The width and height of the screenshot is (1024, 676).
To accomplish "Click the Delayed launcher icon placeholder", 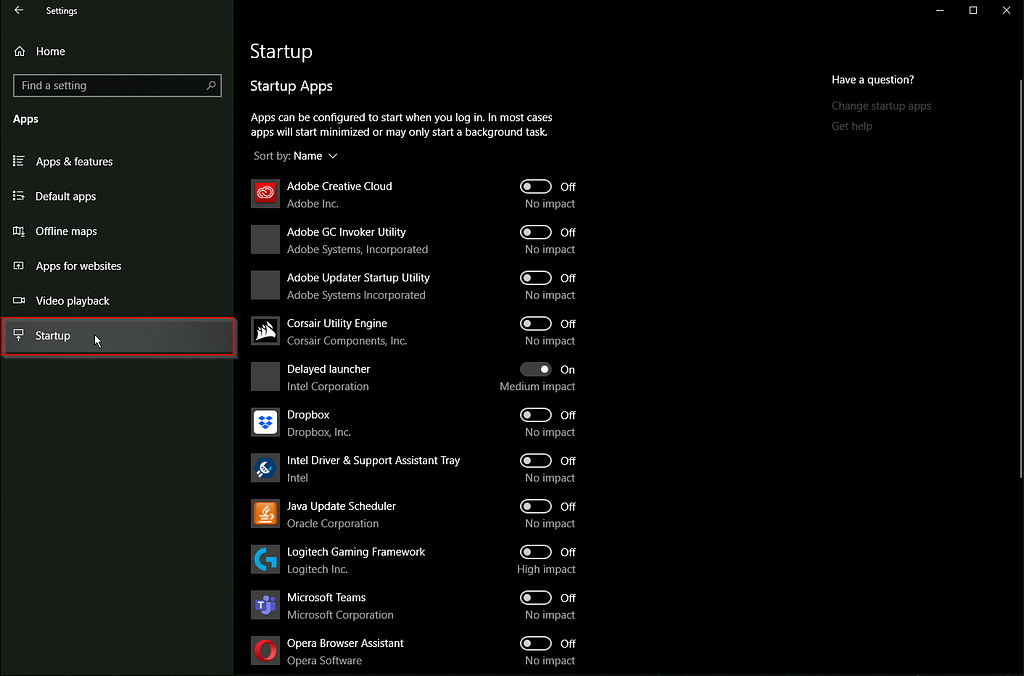I will click(265, 376).
